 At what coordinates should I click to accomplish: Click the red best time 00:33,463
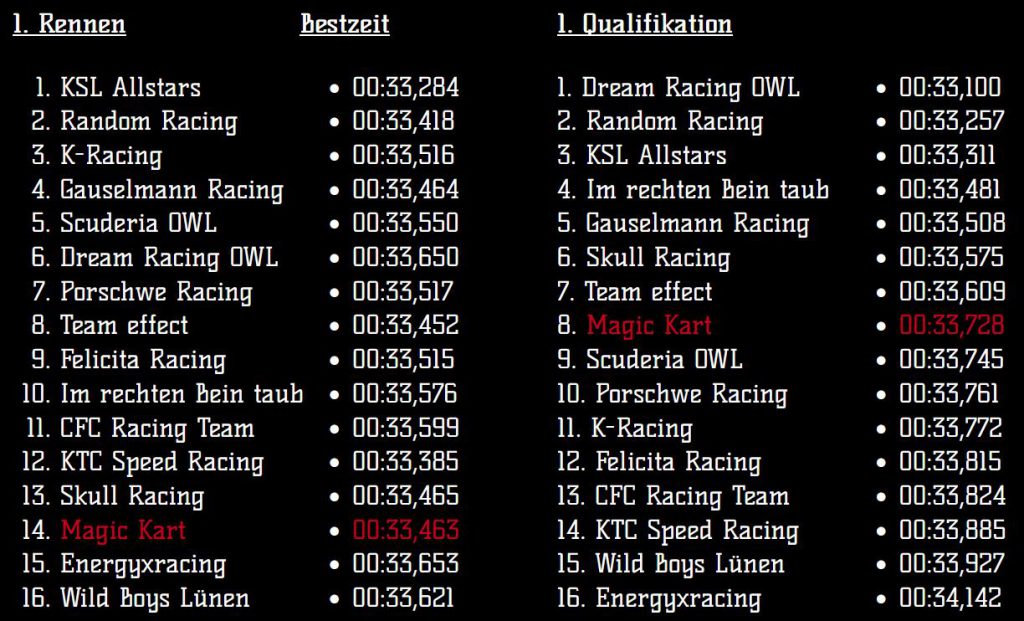406,530
